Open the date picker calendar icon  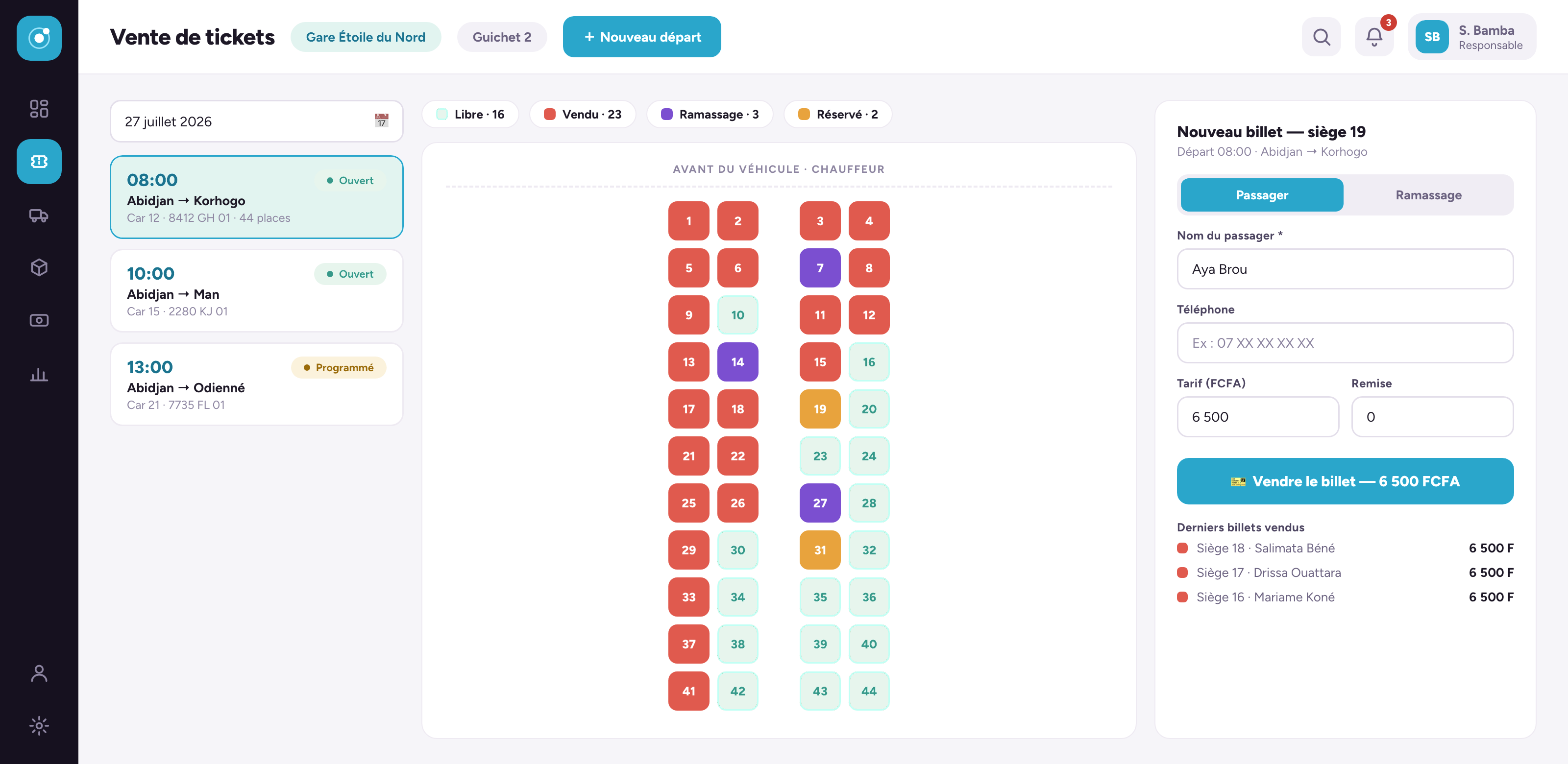382,121
